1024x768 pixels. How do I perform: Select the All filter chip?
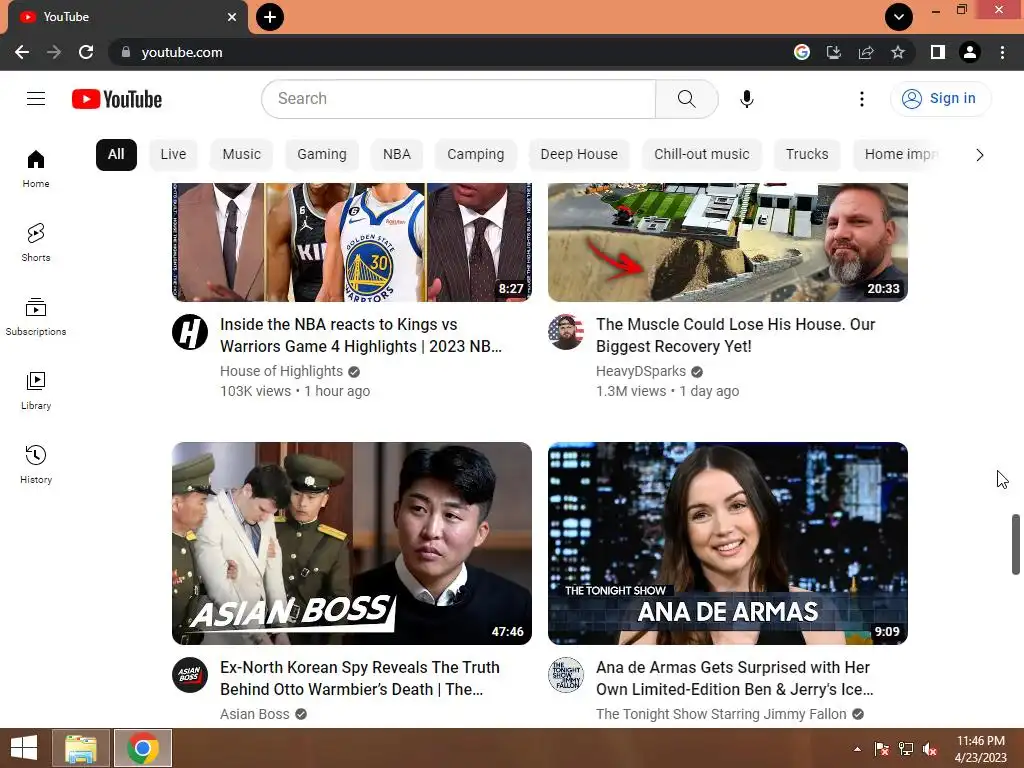[116, 155]
